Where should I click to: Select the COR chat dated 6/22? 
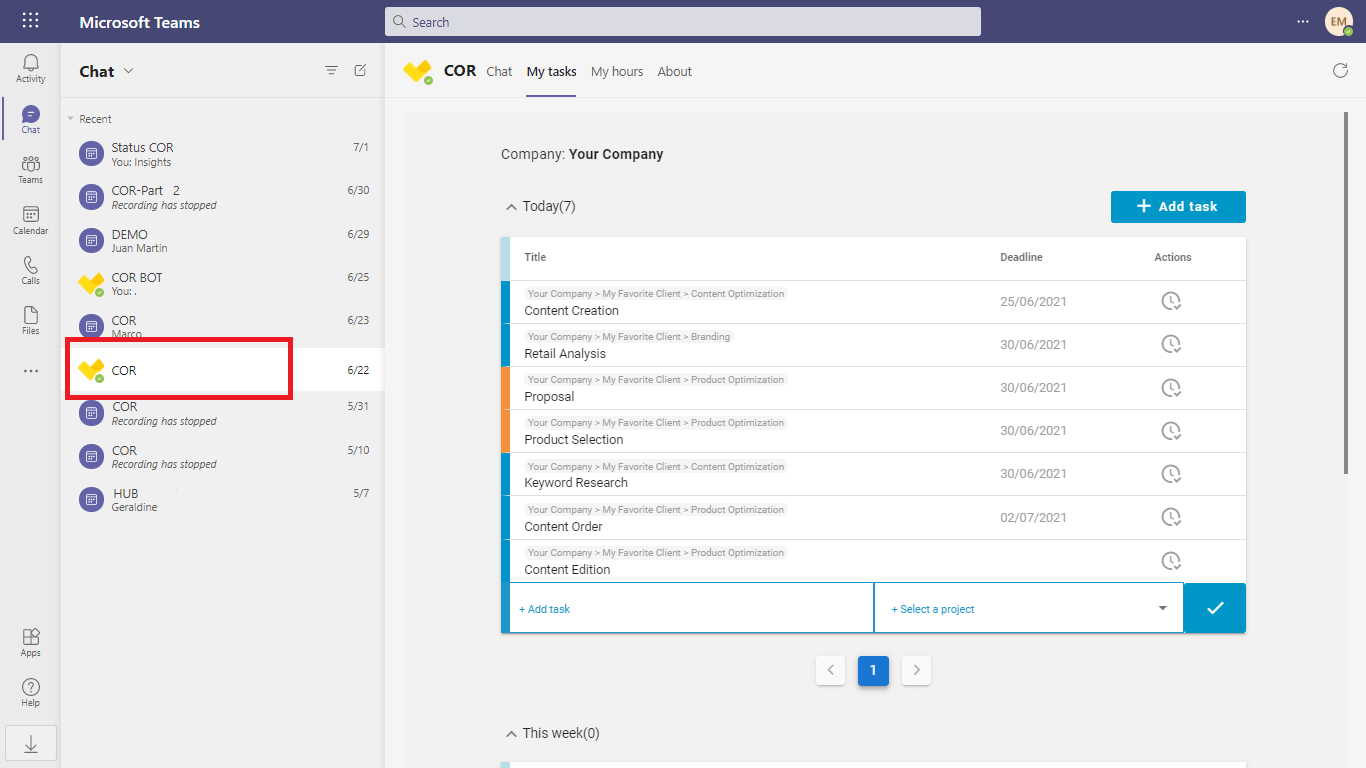tap(223, 370)
